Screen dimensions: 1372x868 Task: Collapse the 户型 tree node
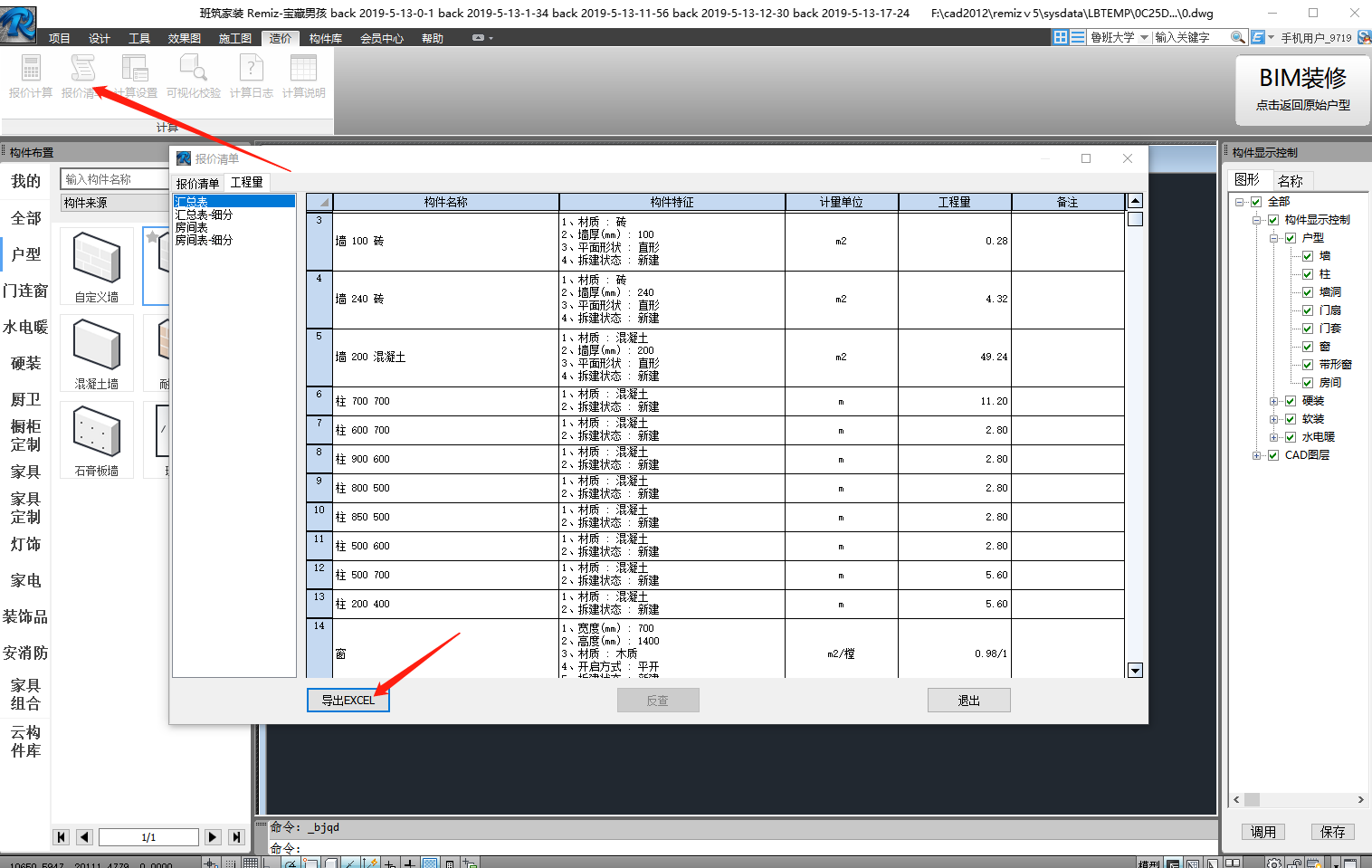pyautogui.click(x=1274, y=238)
